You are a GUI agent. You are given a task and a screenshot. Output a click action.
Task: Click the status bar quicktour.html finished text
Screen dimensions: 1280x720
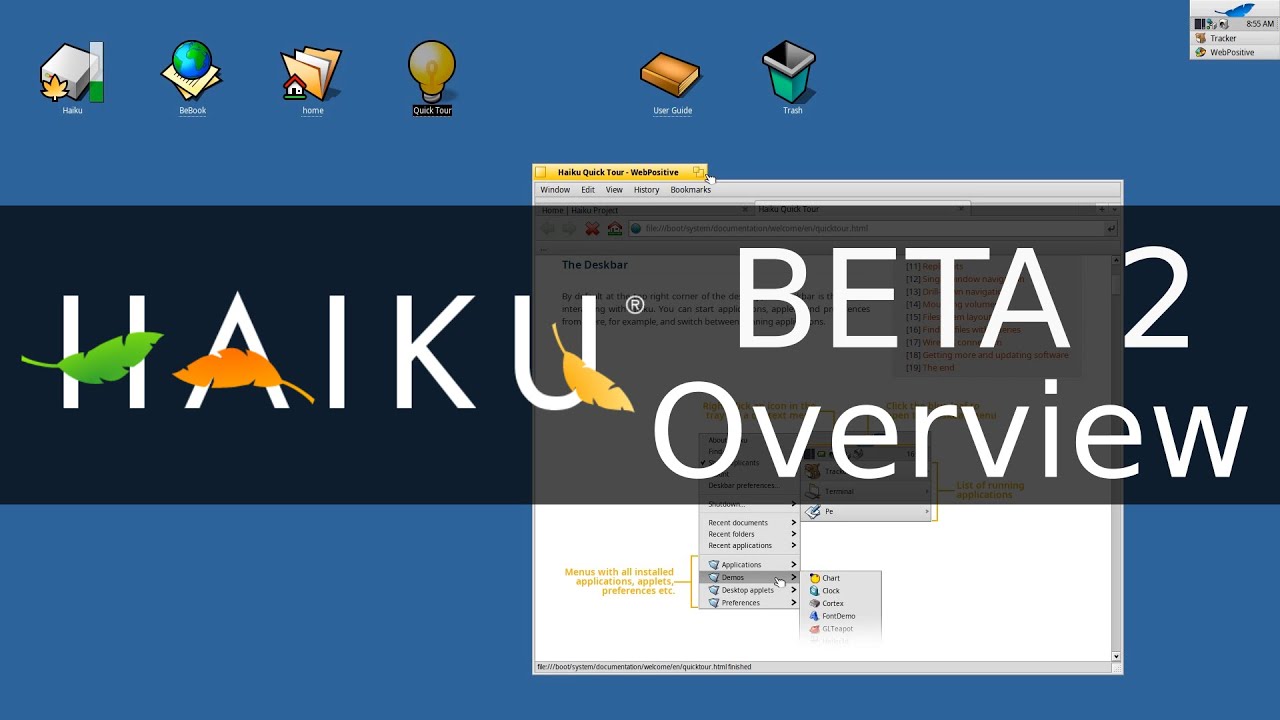(644, 667)
